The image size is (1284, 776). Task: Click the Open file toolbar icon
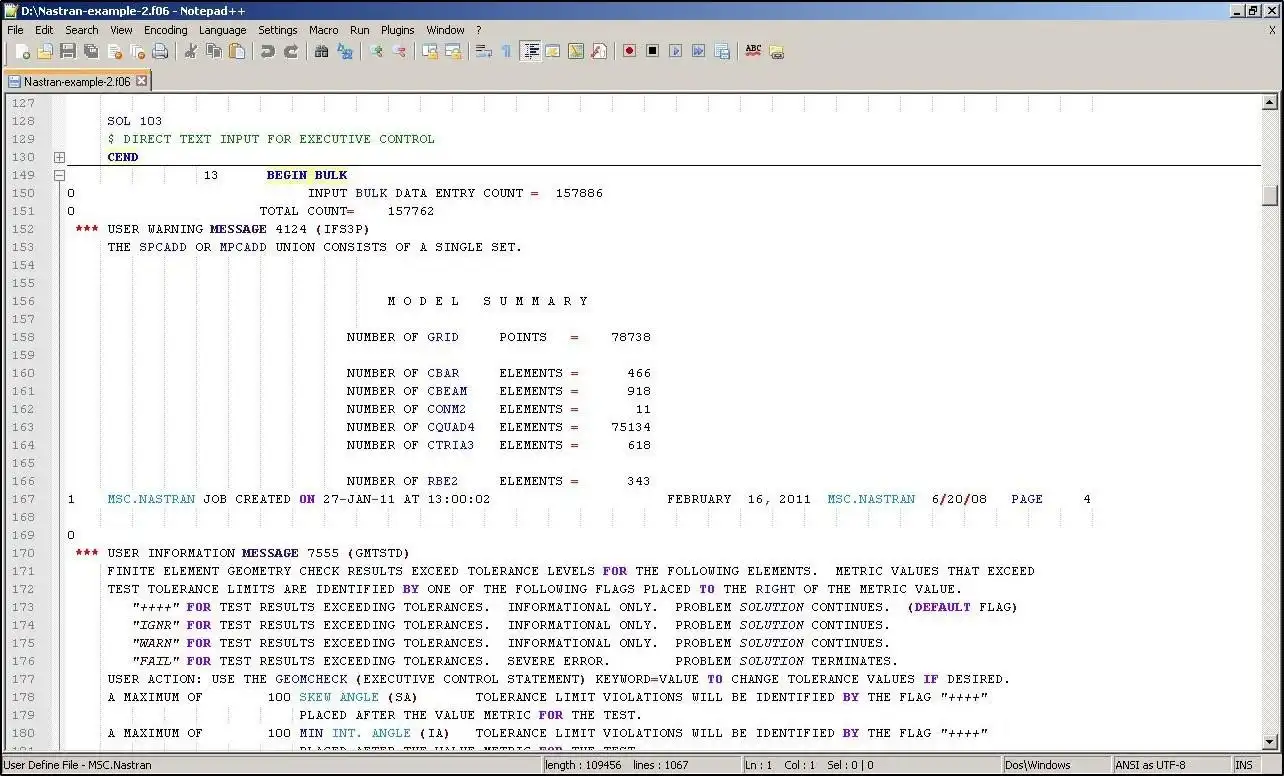[x=45, y=51]
